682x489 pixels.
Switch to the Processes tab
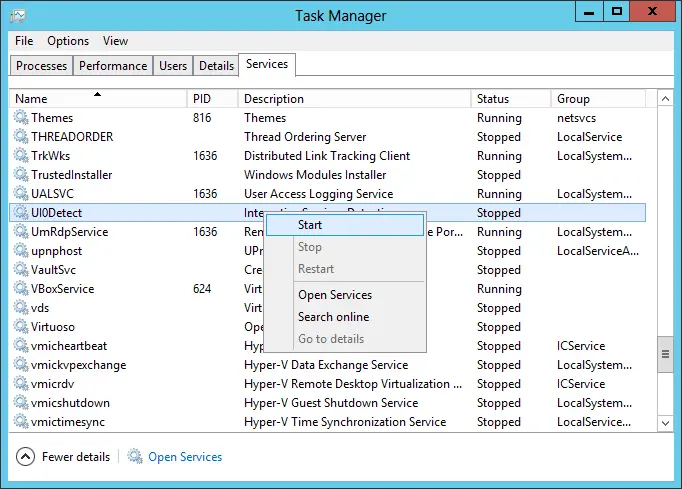pos(41,66)
